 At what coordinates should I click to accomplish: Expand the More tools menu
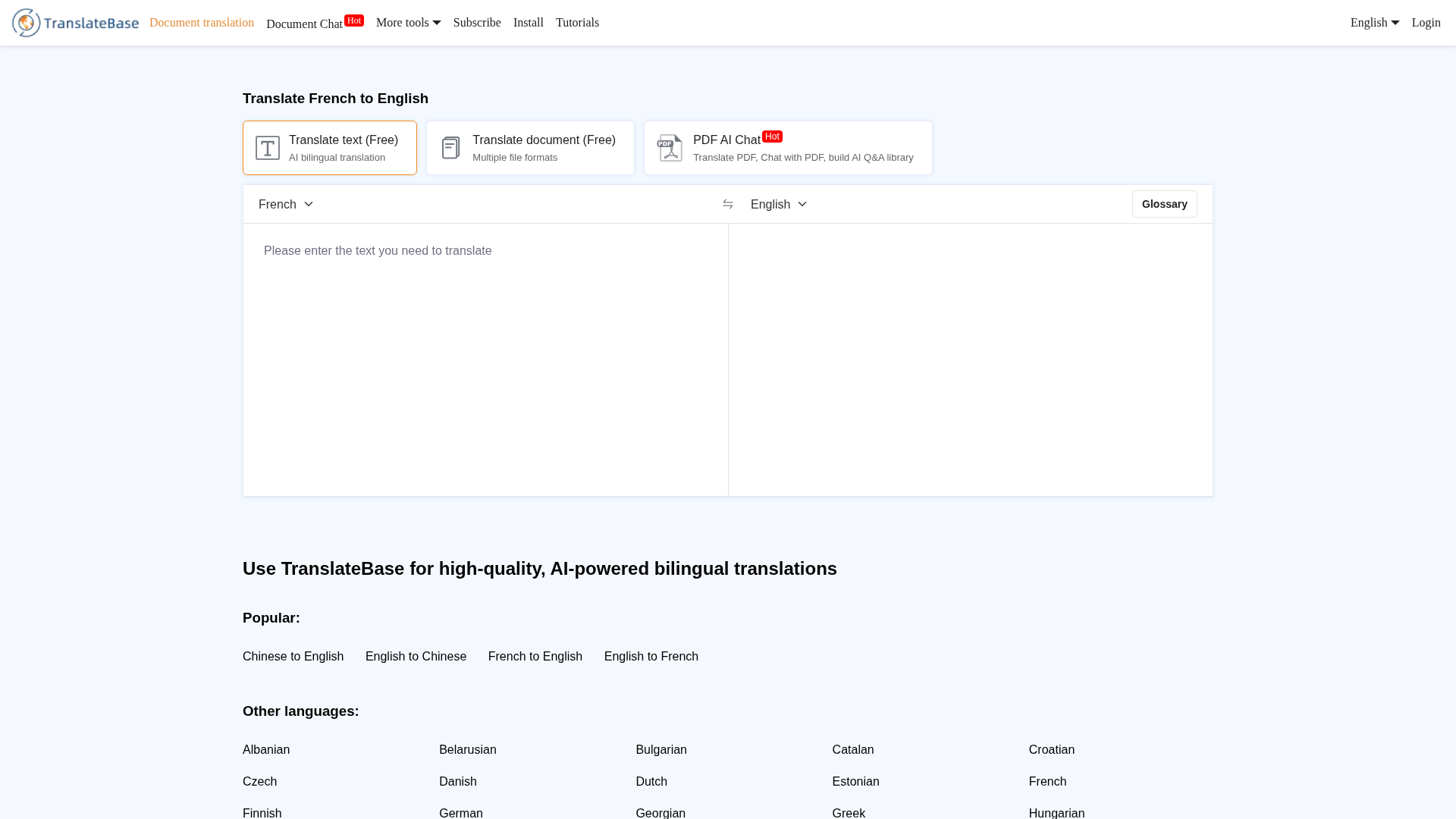(408, 23)
